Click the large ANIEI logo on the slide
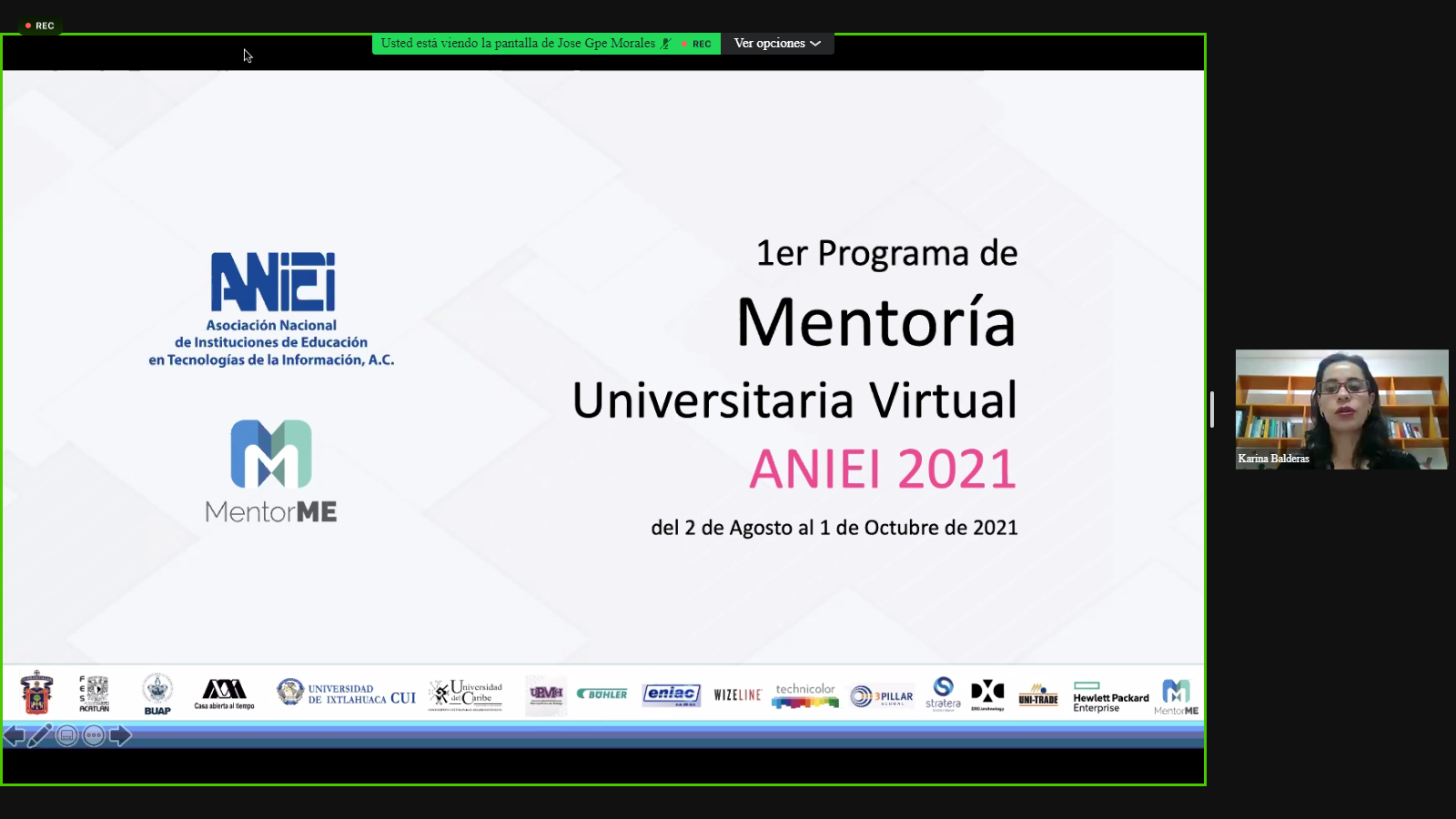The width and height of the screenshot is (1456, 819). pos(272,282)
